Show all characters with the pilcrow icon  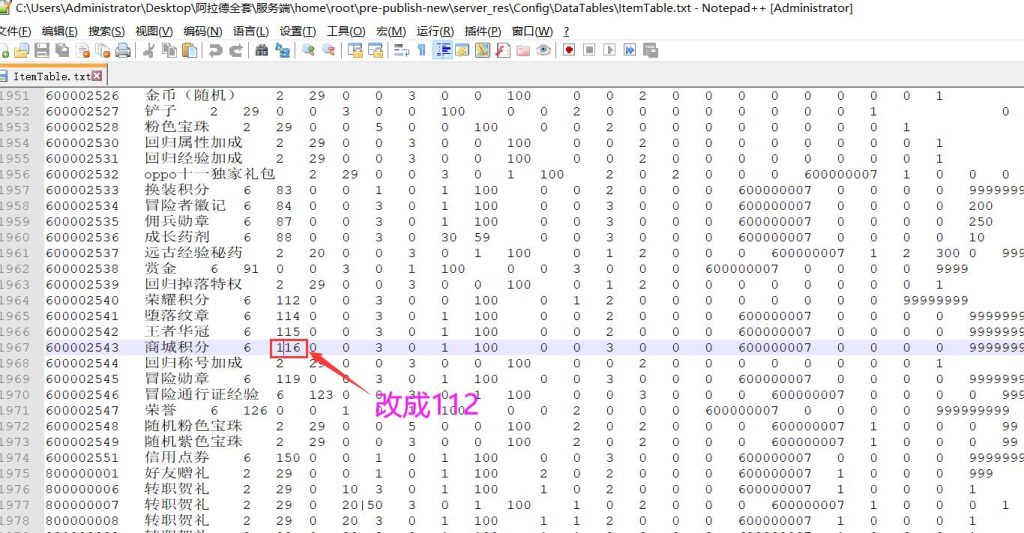coord(422,50)
